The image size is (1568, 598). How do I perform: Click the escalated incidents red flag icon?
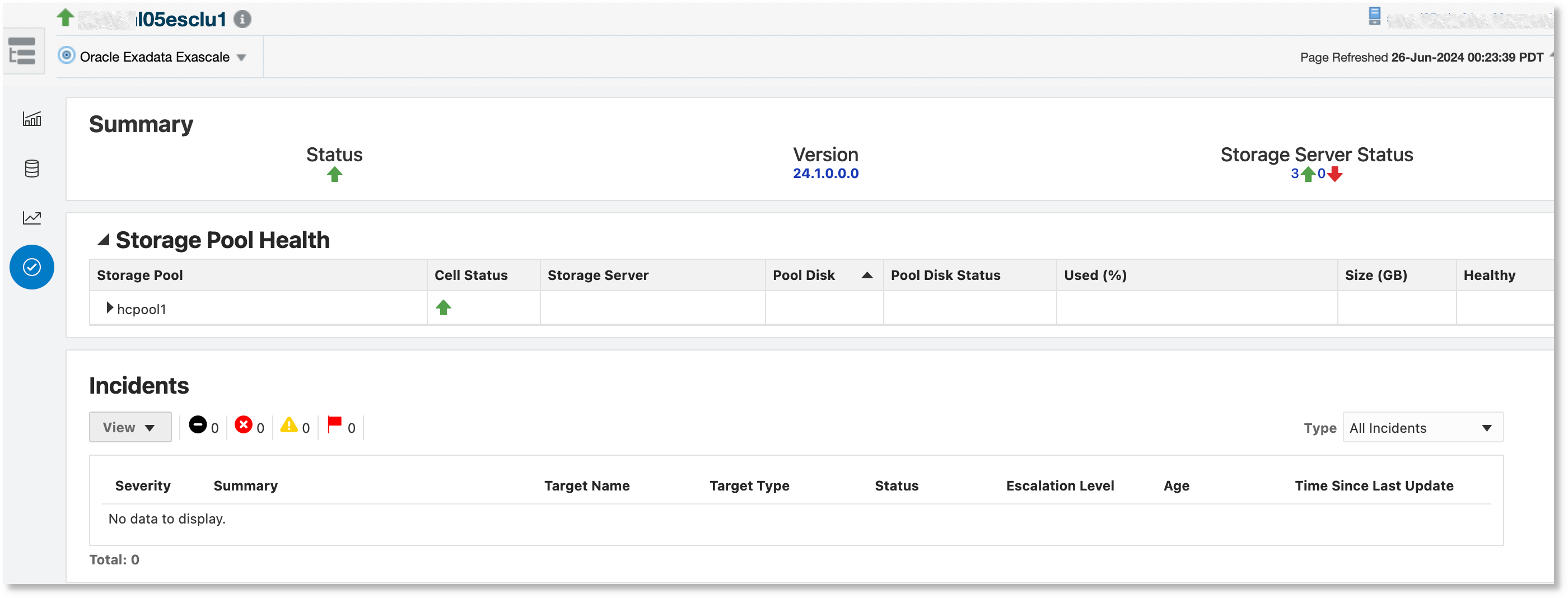click(334, 425)
